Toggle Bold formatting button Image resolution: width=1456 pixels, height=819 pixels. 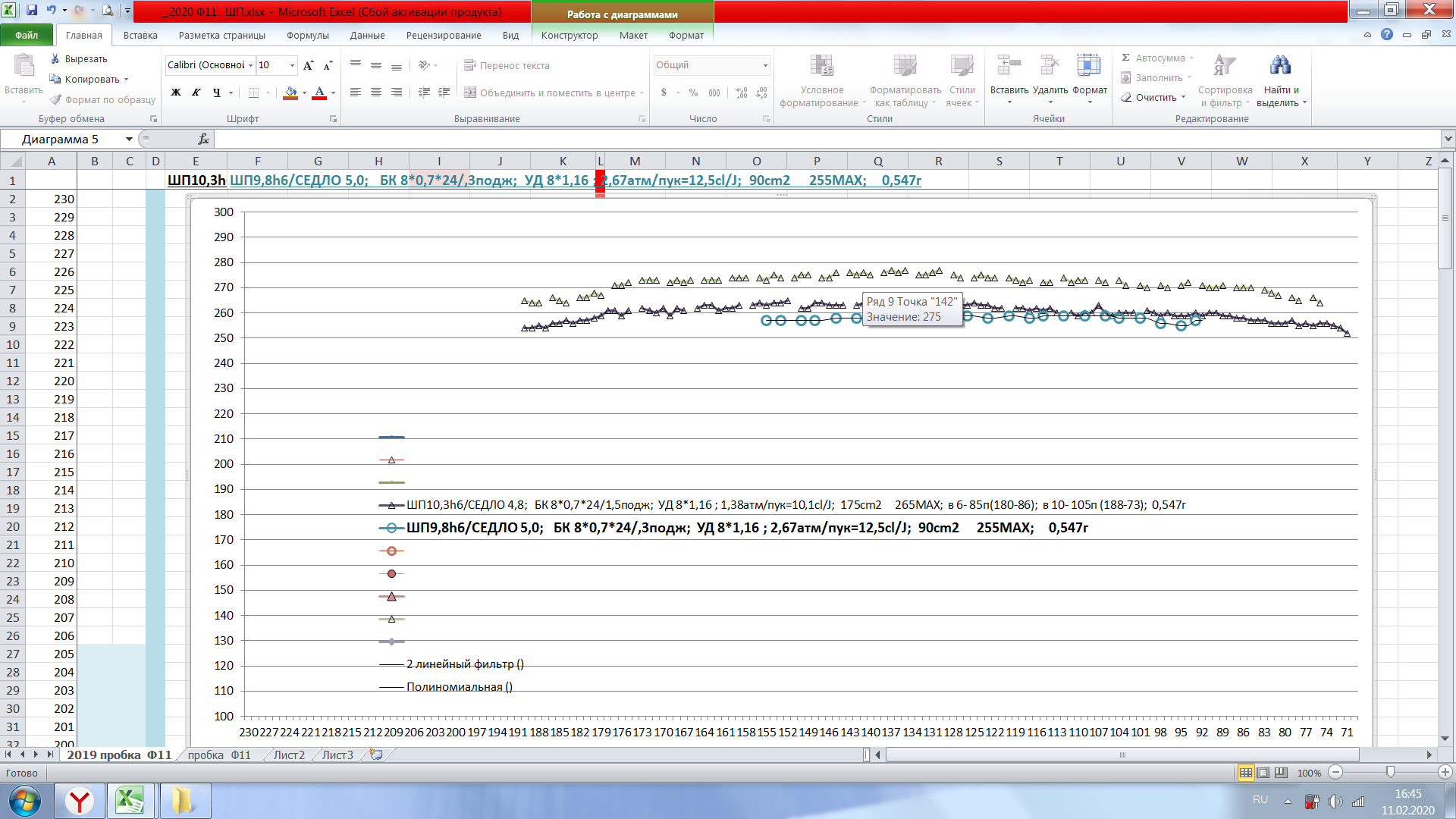click(176, 93)
